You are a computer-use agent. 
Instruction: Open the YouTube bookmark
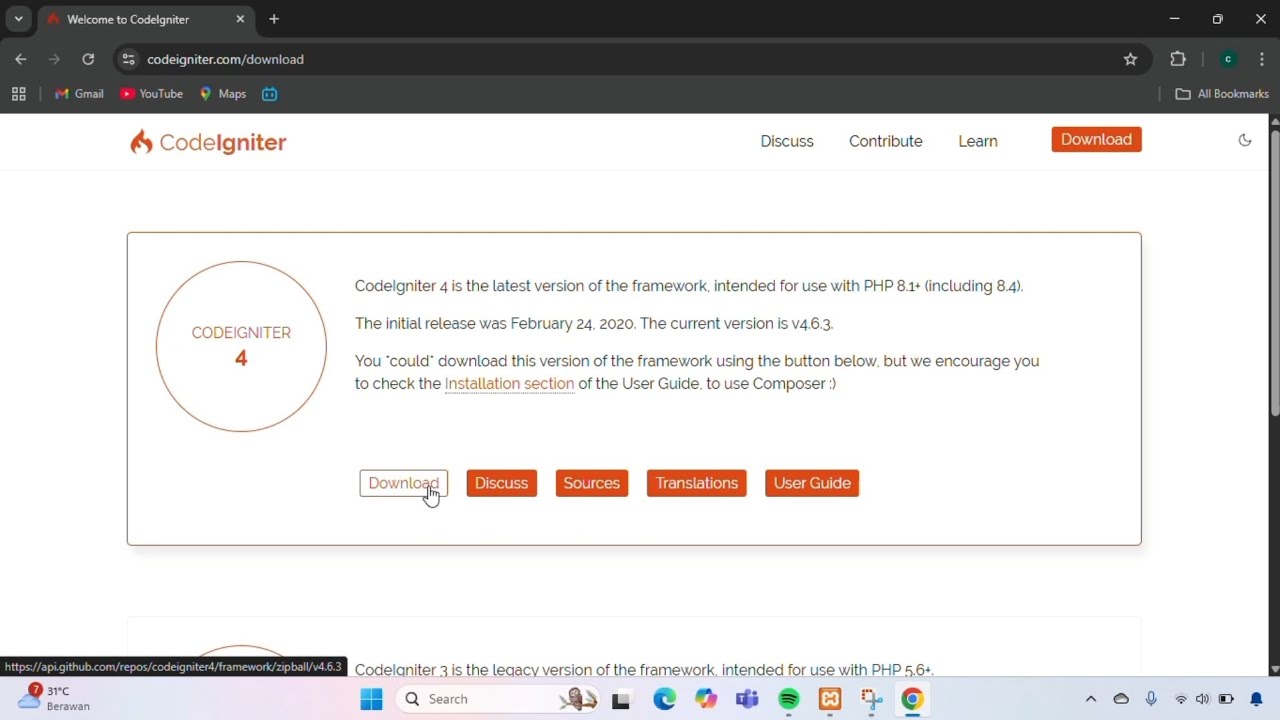pos(151,94)
